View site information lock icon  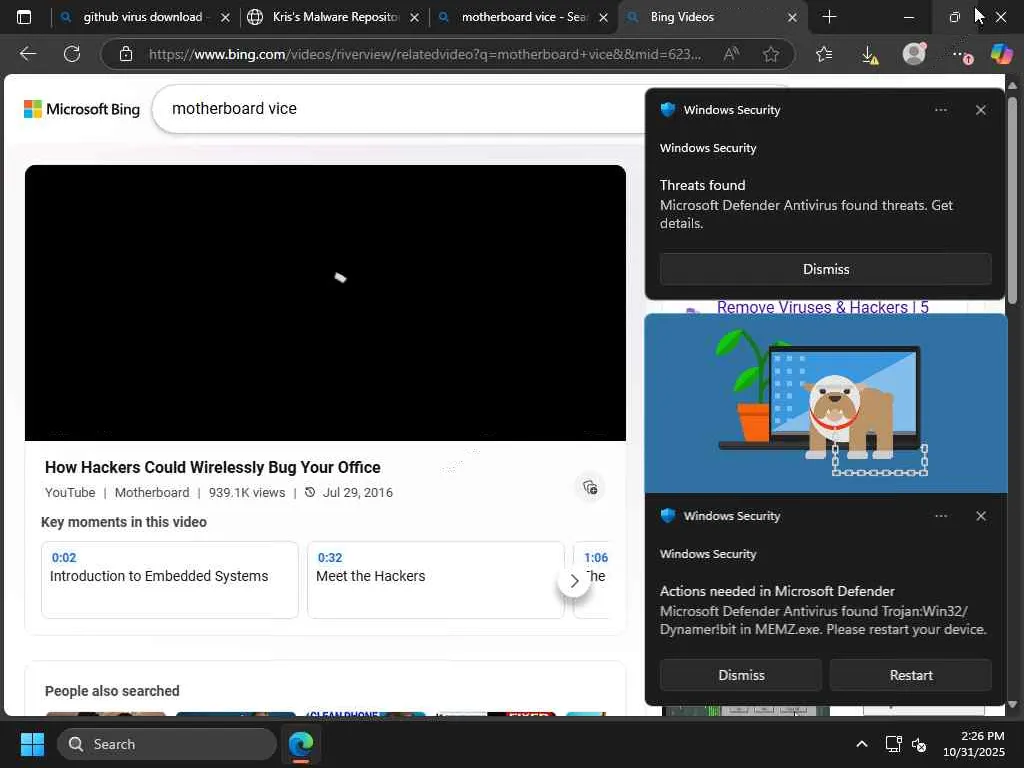[126, 54]
